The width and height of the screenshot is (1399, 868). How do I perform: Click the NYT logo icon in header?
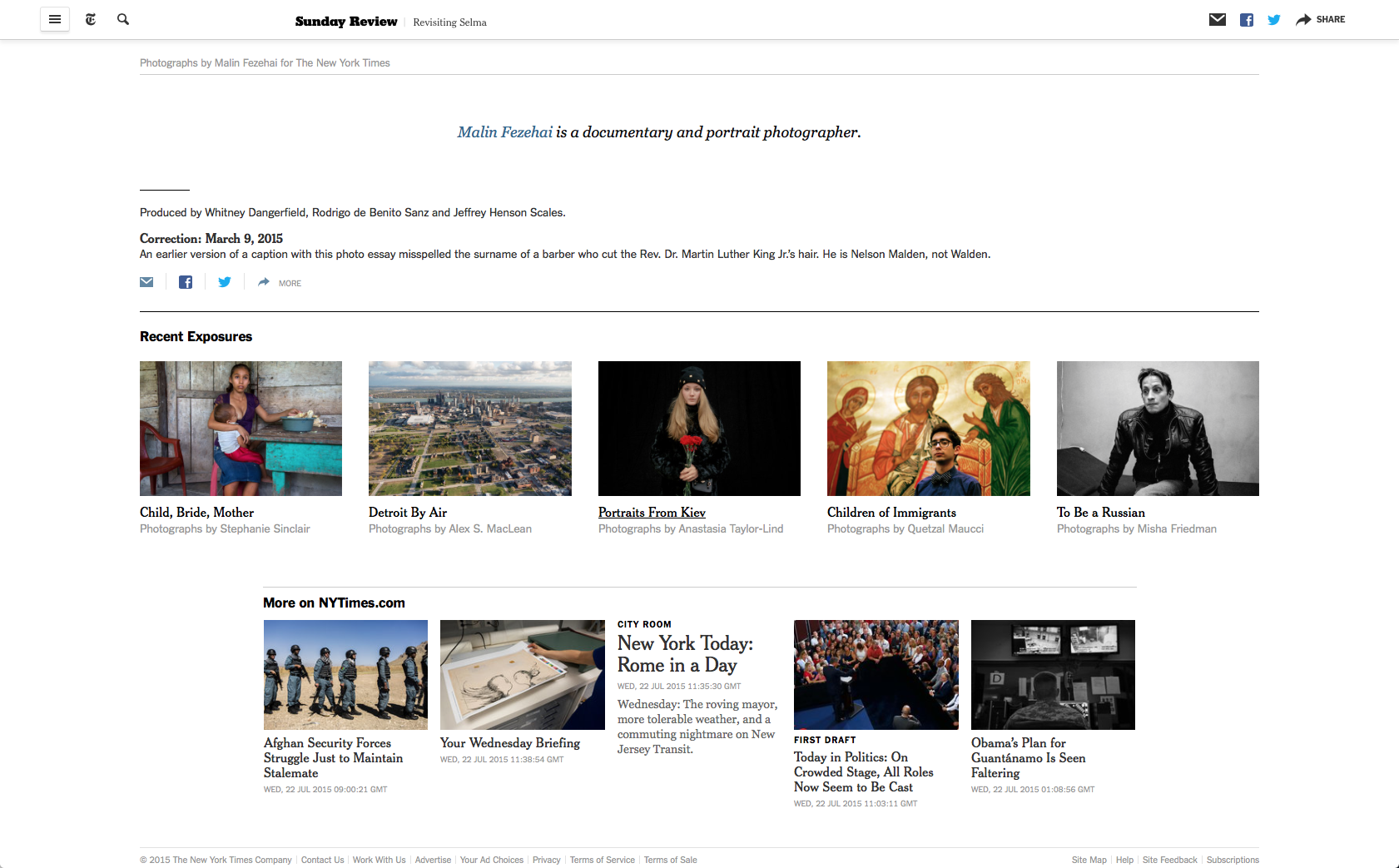pos(91,19)
